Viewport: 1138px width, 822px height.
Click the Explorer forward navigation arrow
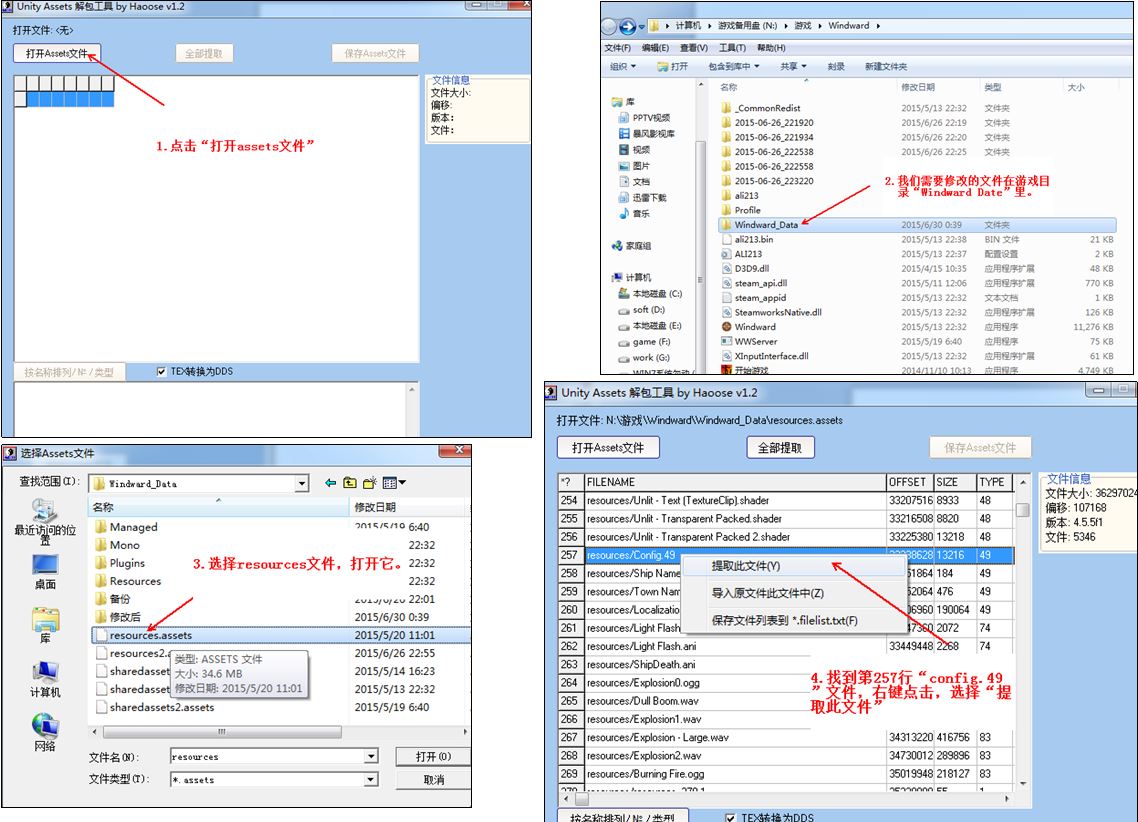630,26
